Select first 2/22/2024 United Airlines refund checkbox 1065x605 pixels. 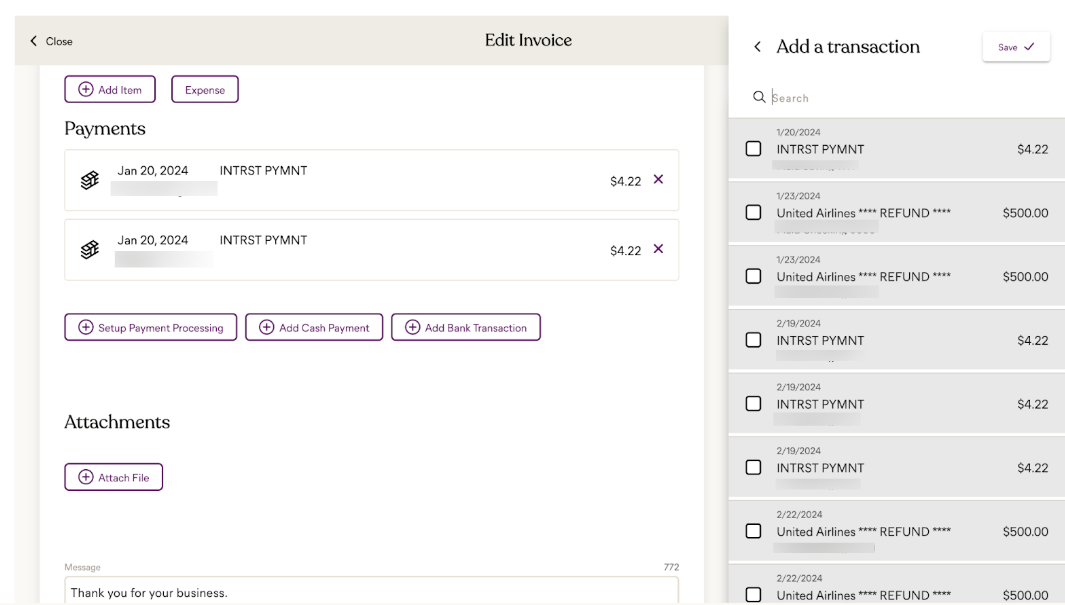[754, 531]
